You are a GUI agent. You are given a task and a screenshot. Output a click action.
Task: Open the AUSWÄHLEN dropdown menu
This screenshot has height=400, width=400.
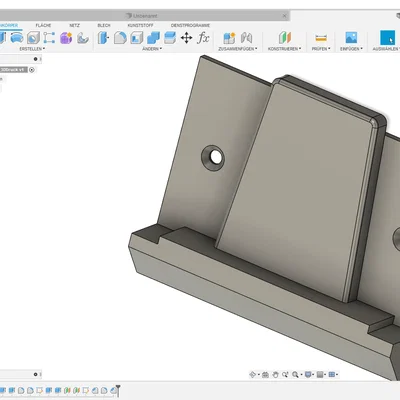pos(386,49)
